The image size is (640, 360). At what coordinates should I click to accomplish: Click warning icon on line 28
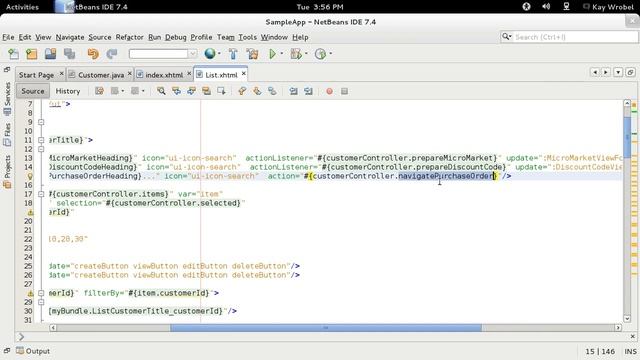tap(30, 293)
